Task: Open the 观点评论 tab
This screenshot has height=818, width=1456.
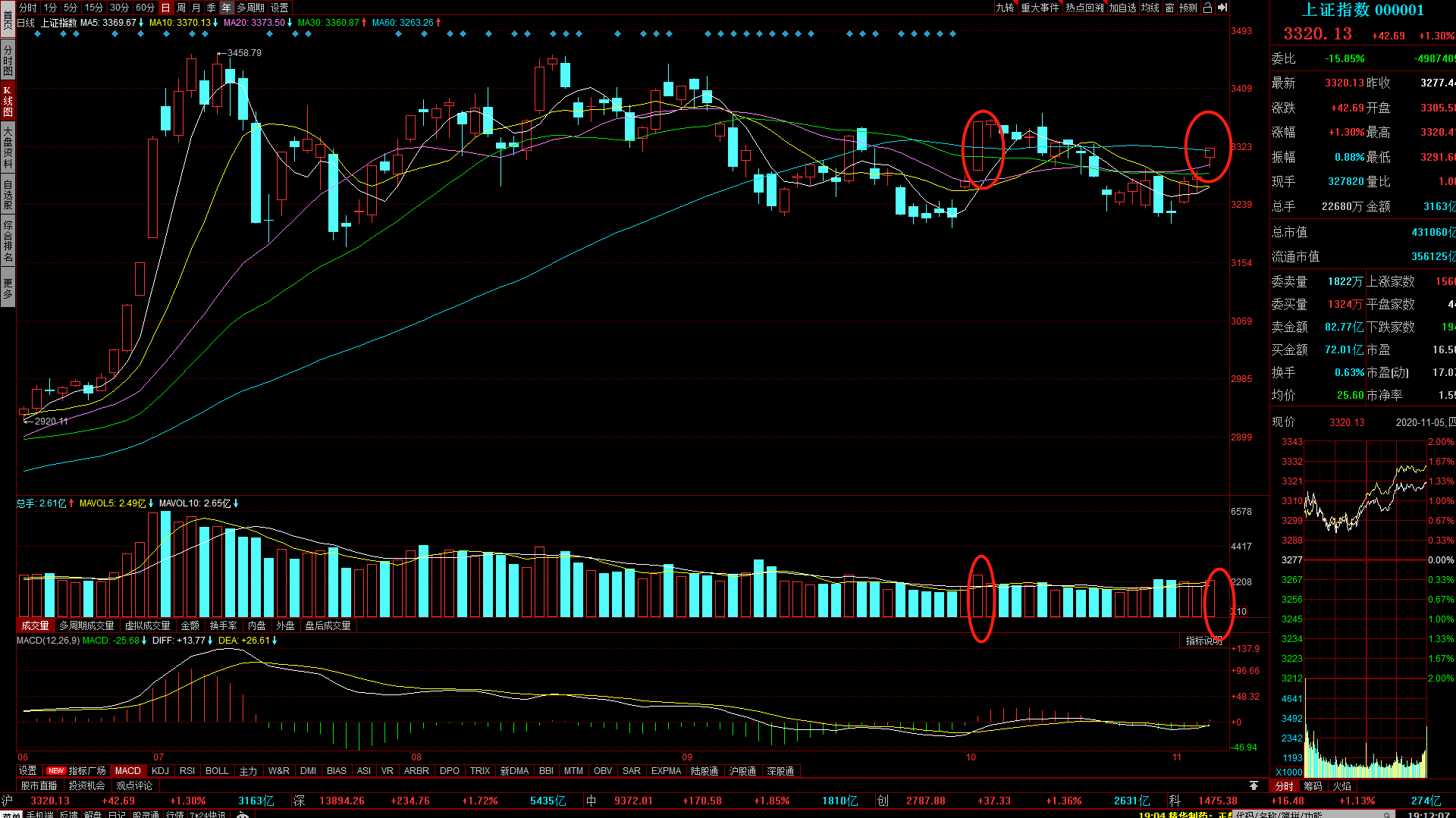Action: [x=134, y=785]
